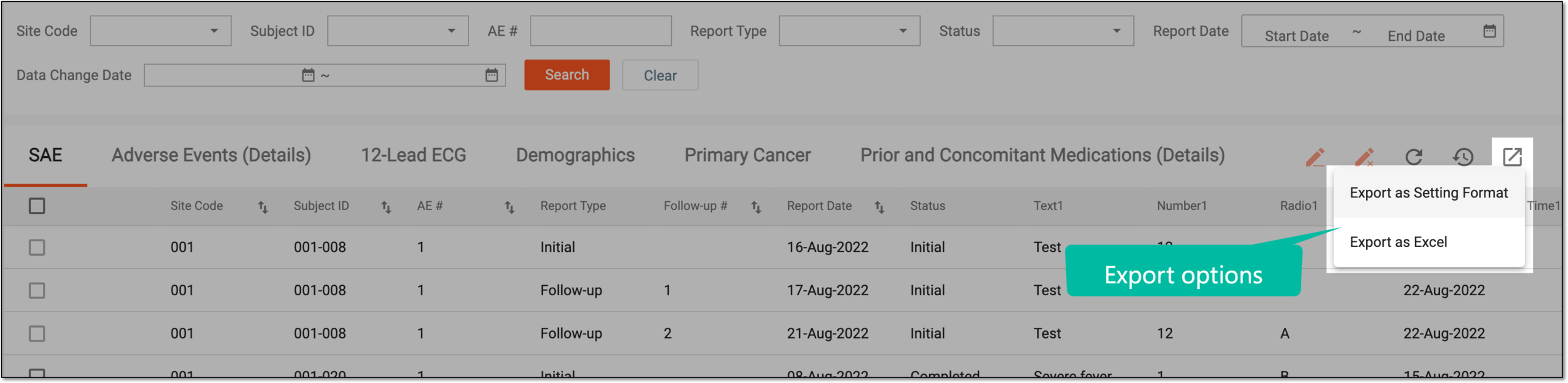The width and height of the screenshot is (1568, 383).
Task: Click Report Type cell in 16-Aug-2022 row
Action: coord(557,247)
